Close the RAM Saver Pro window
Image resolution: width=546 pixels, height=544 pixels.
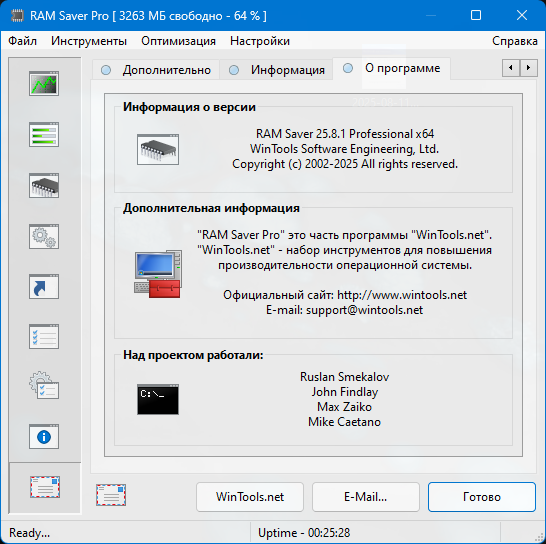click(522, 15)
